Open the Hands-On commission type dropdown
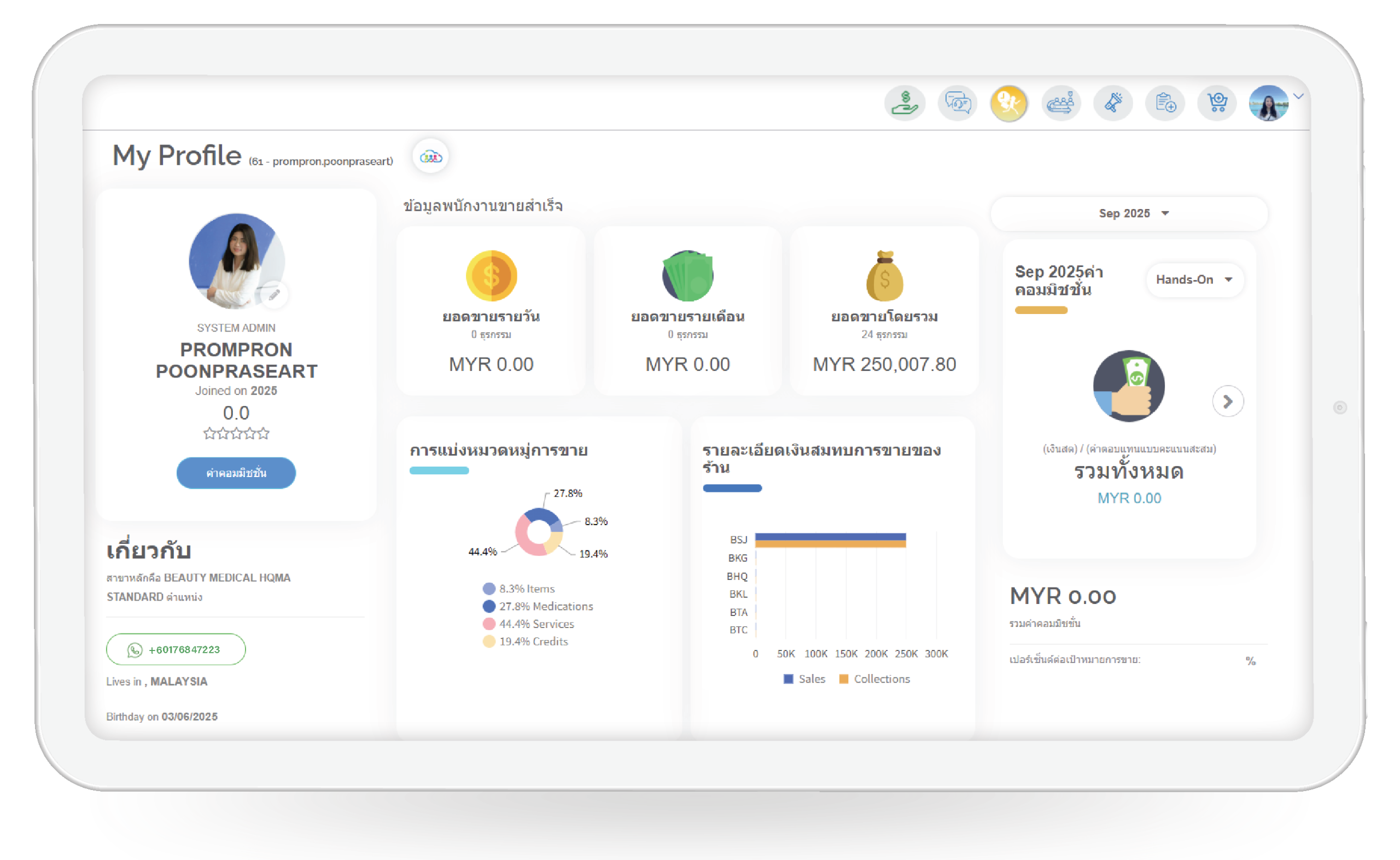The image size is (1400, 860). [x=1194, y=279]
